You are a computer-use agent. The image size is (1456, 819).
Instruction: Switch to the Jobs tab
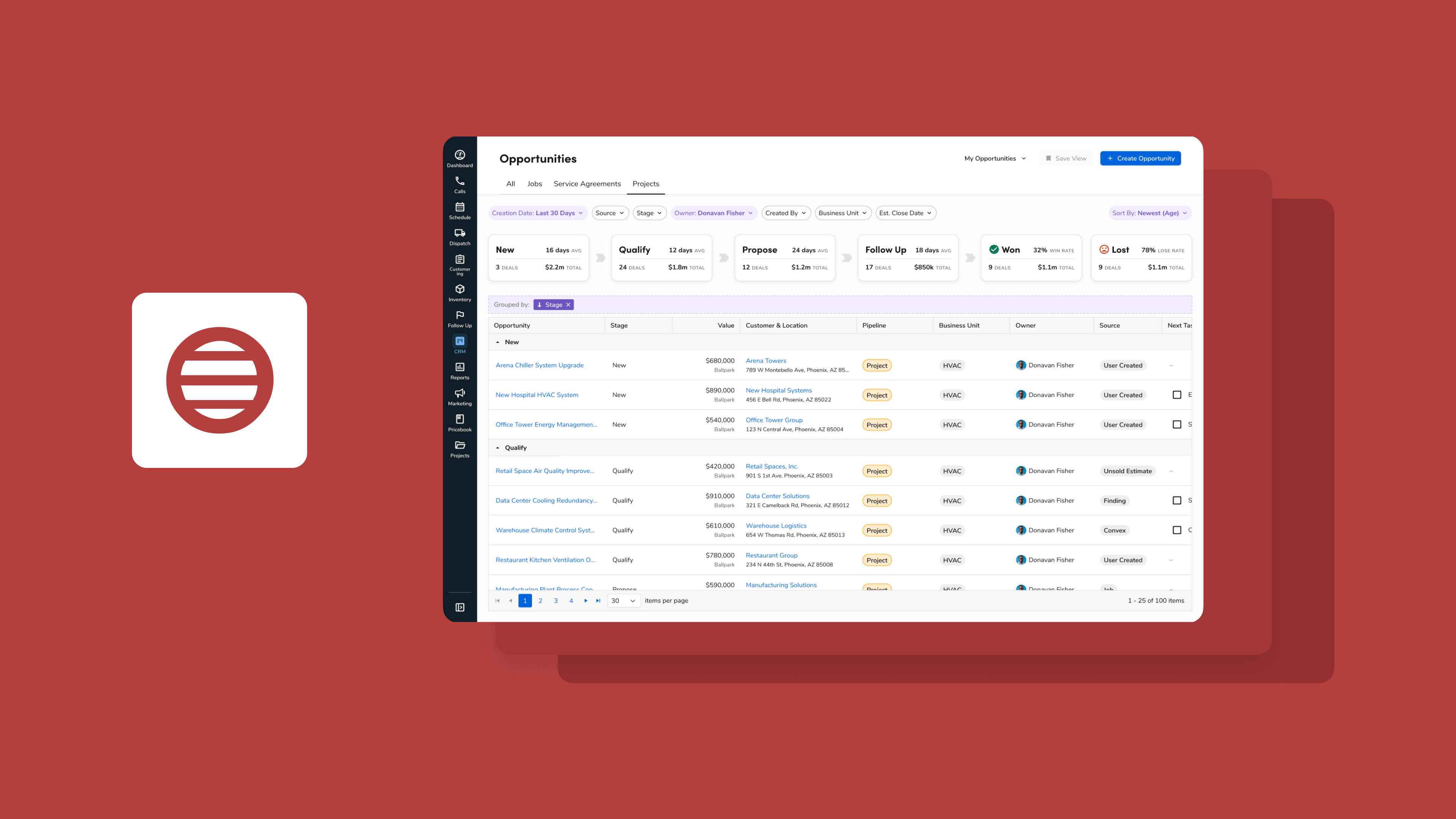[x=534, y=184]
